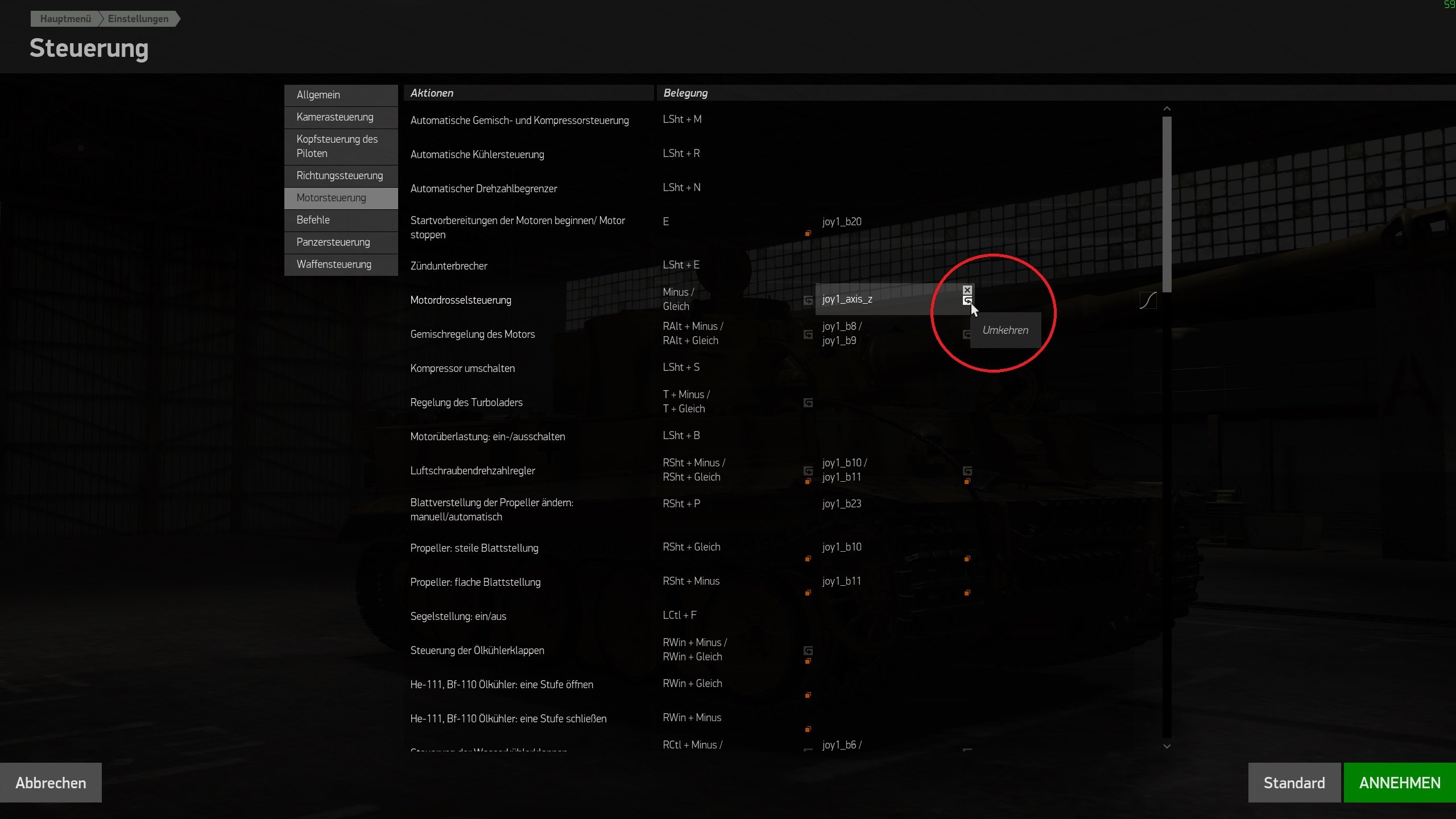The width and height of the screenshot is (1456, 819).
Task: Click orange modifier icon beside Propeller: steile Blattstellung joy1_b10
Action: pos(967,559)
